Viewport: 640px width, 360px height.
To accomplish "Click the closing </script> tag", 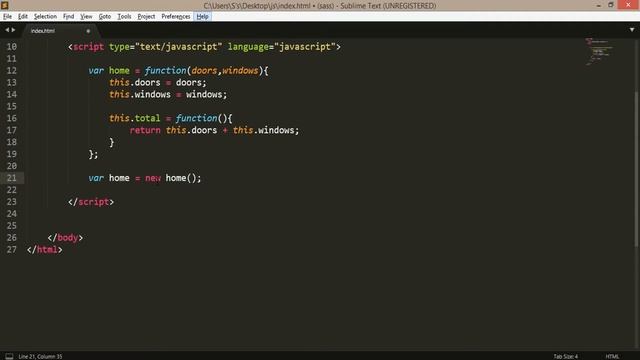I will (91, 202).
